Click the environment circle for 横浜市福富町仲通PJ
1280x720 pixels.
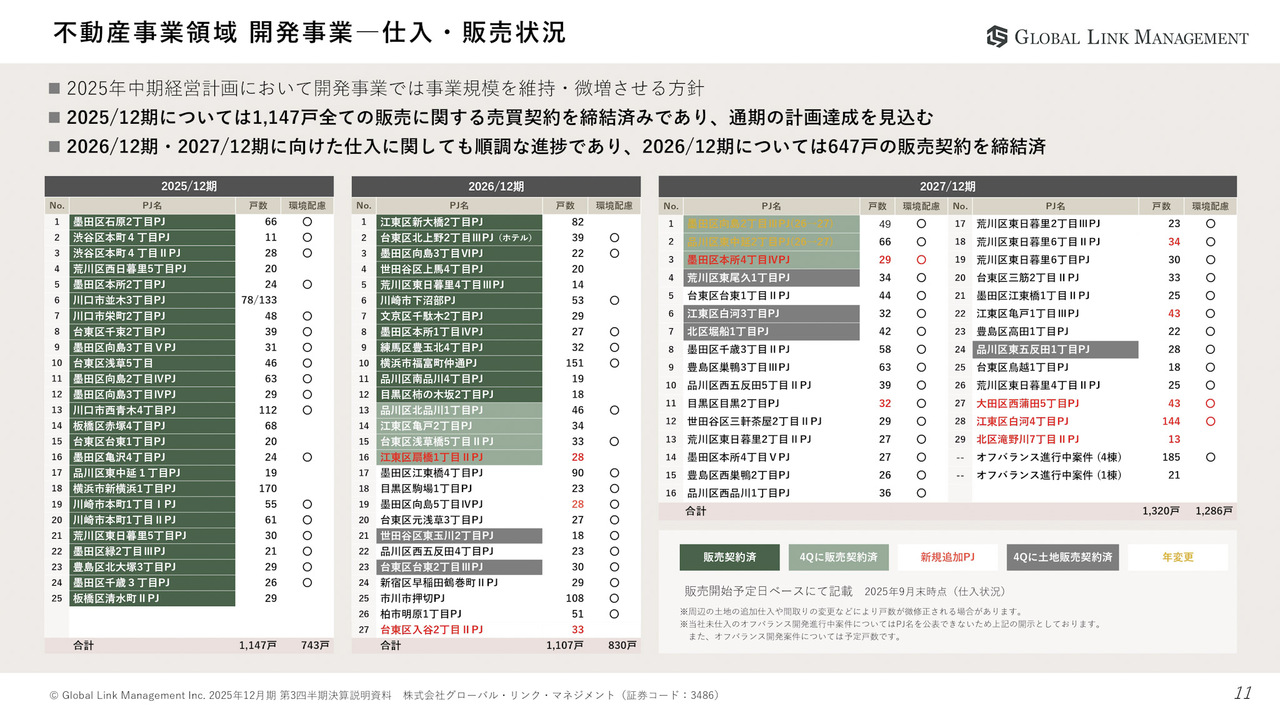coord(614,363)
